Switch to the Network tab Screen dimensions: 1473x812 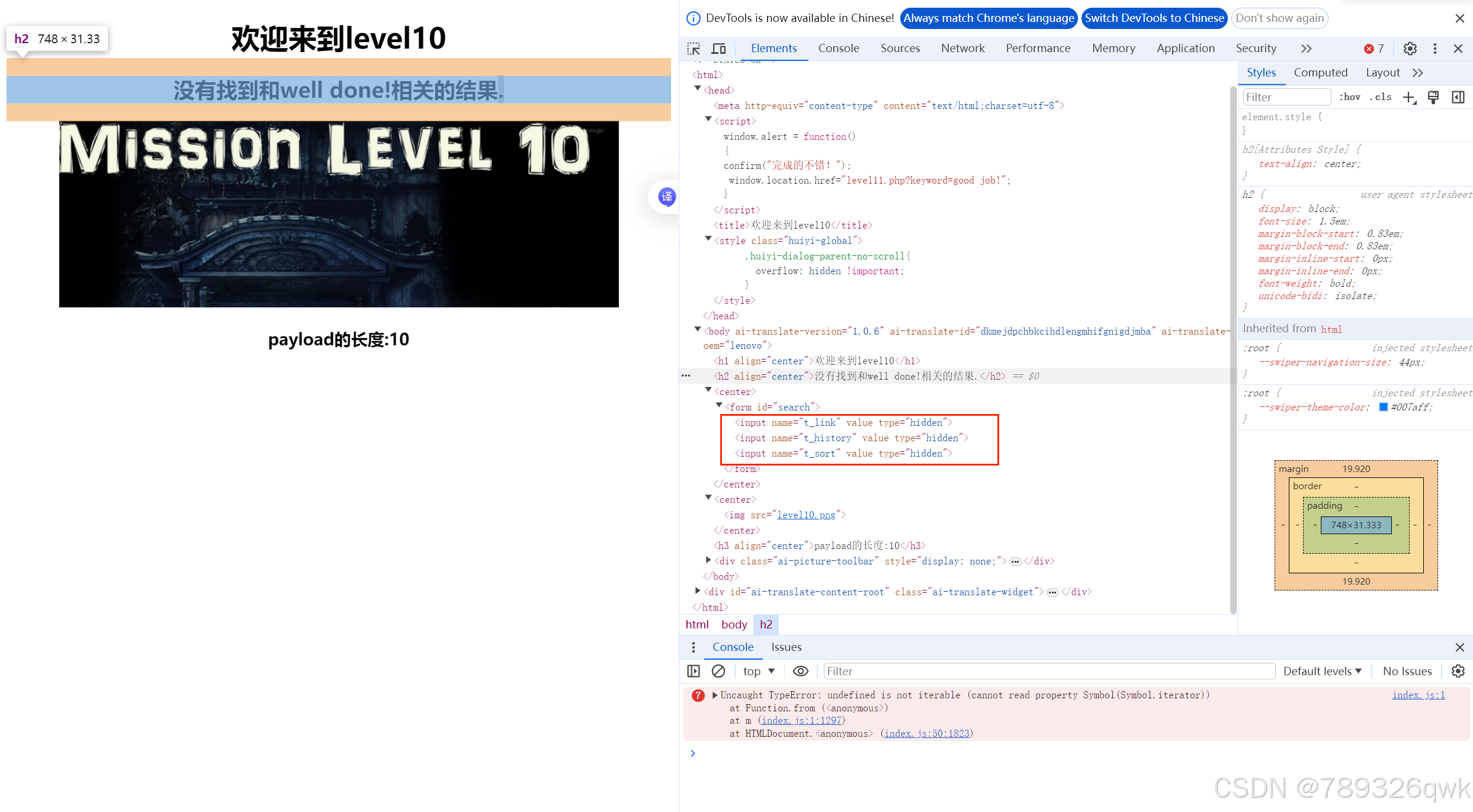point(962,49)
